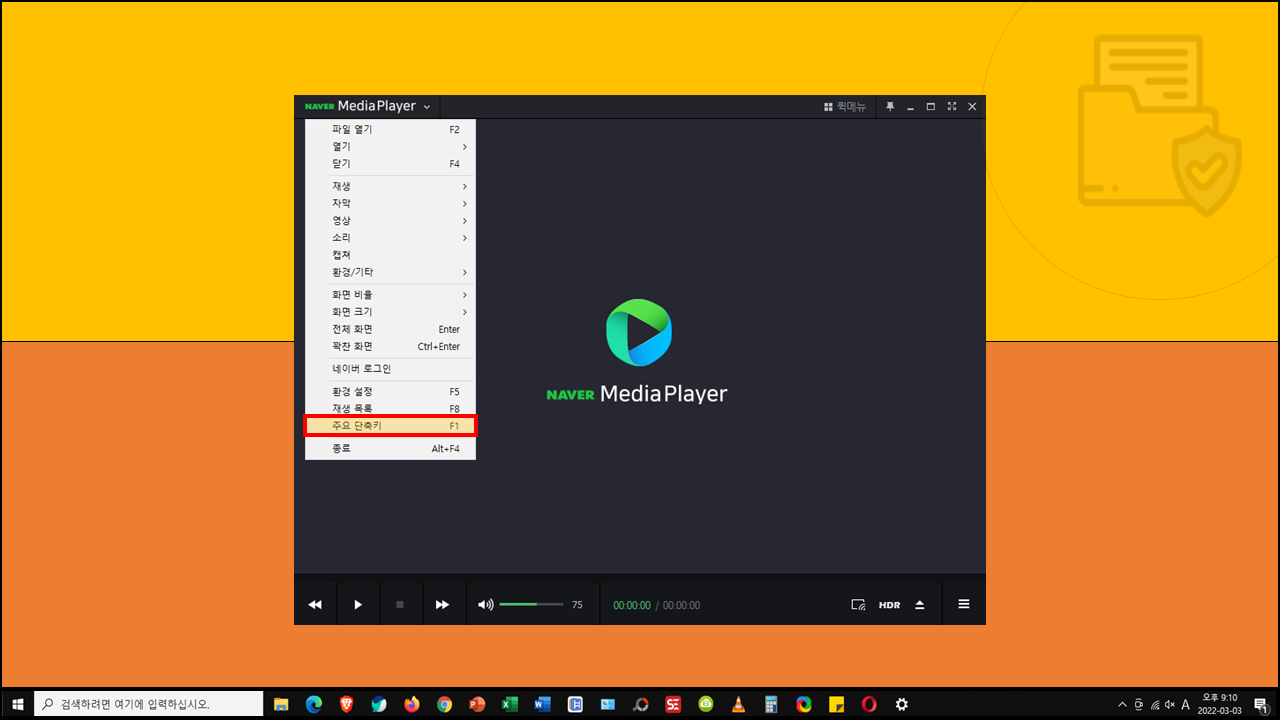Expand the 재생 submenu
This screenshot has height=720, width=1280.
[390, 186]
